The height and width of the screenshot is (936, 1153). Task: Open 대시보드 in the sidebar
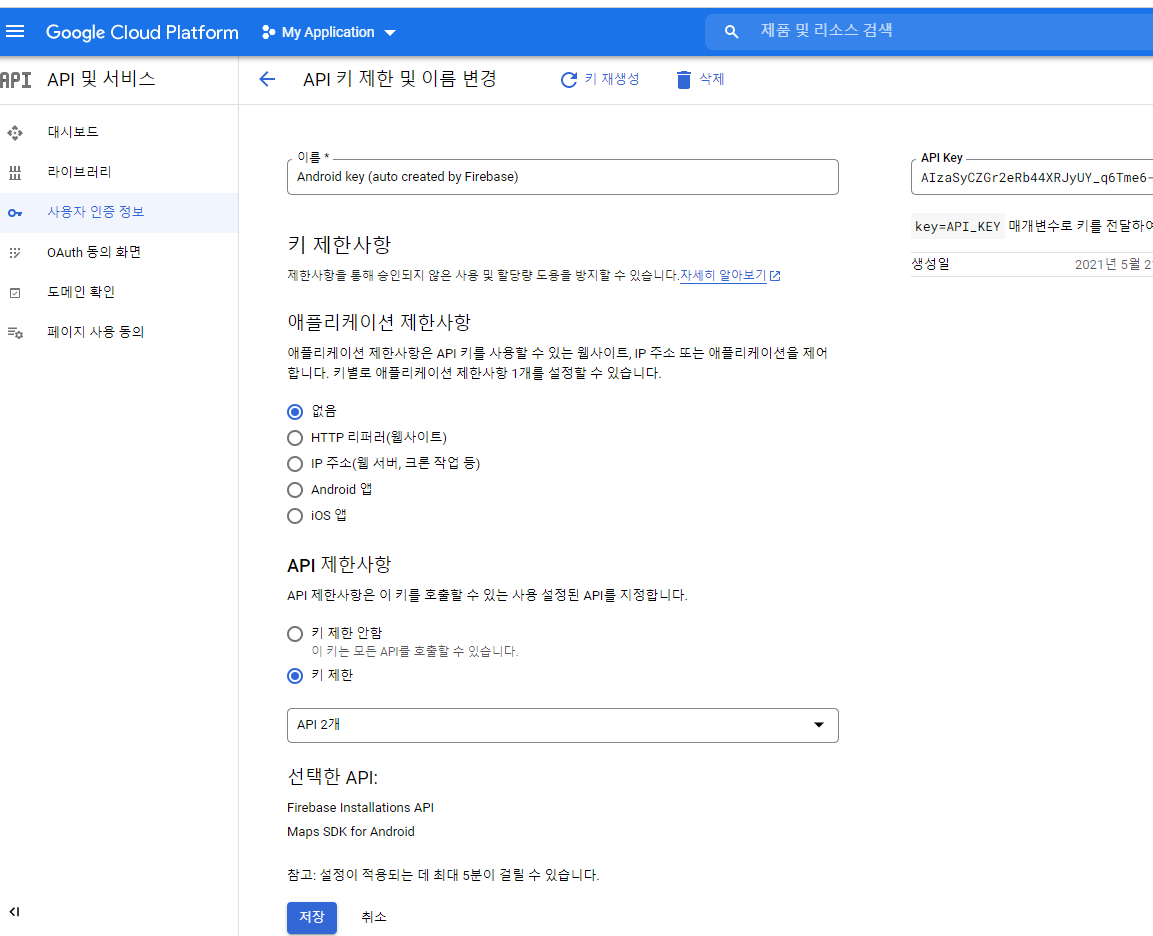click(x=73, y=132)
